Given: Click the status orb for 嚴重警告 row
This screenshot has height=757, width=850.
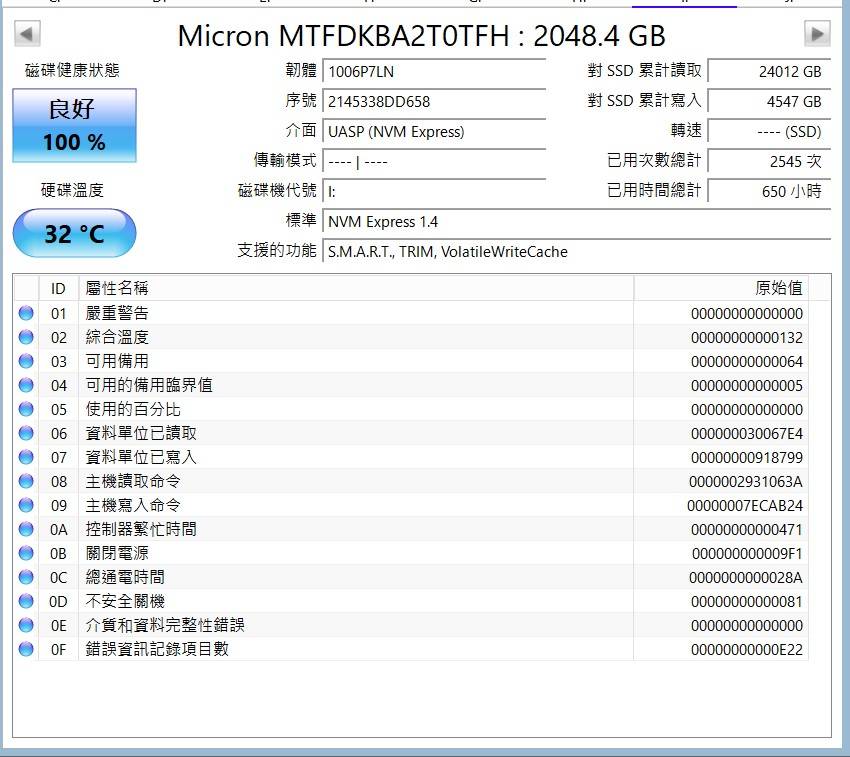Looking at the screenshot, I should 26,313.
